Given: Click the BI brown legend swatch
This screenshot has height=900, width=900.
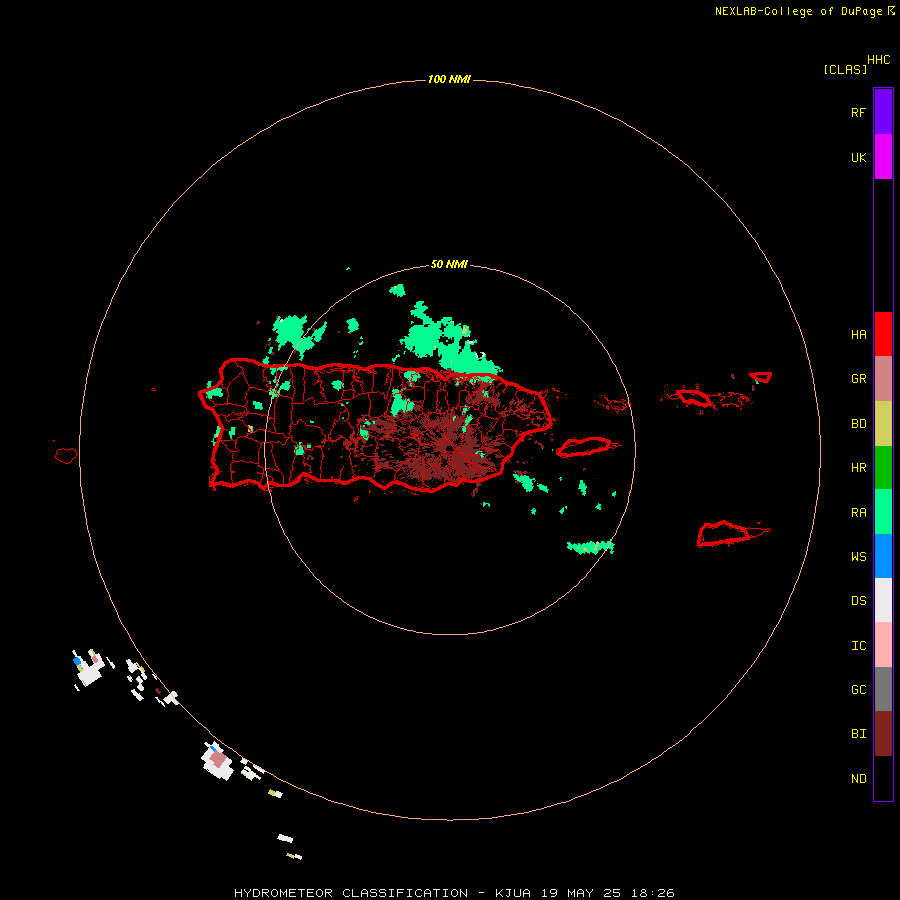Looking at the screenshot, I should 883,734.
